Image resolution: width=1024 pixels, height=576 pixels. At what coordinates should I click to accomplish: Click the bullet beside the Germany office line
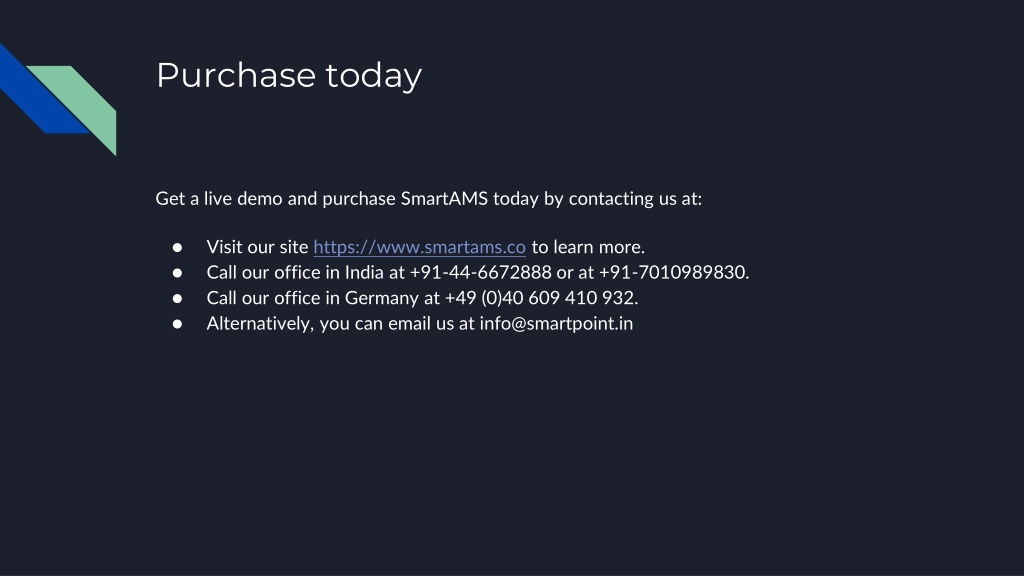tap(177, 298)
